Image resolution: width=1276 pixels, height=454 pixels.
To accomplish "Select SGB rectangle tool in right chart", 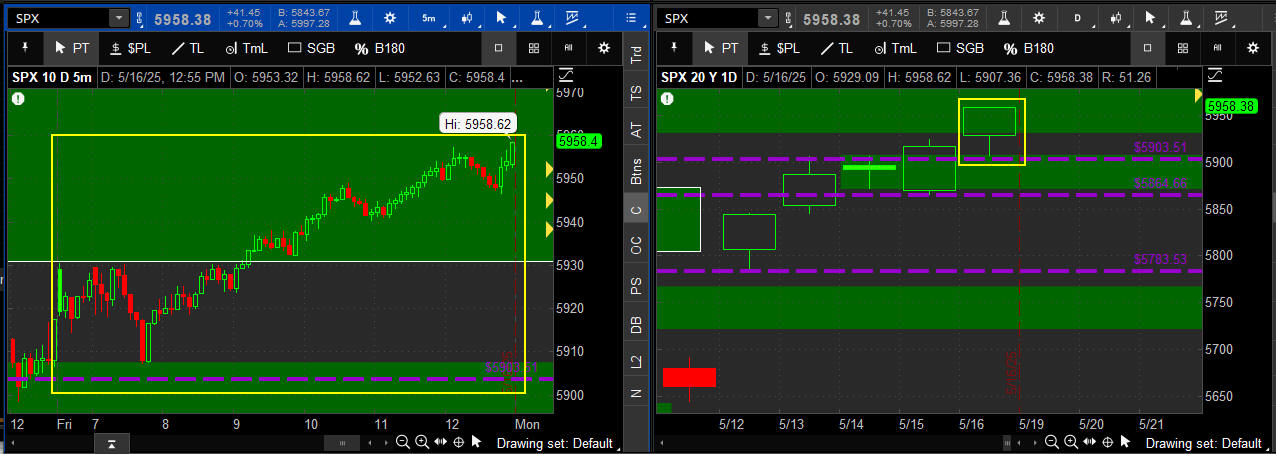I will click(x=964, y=48).
